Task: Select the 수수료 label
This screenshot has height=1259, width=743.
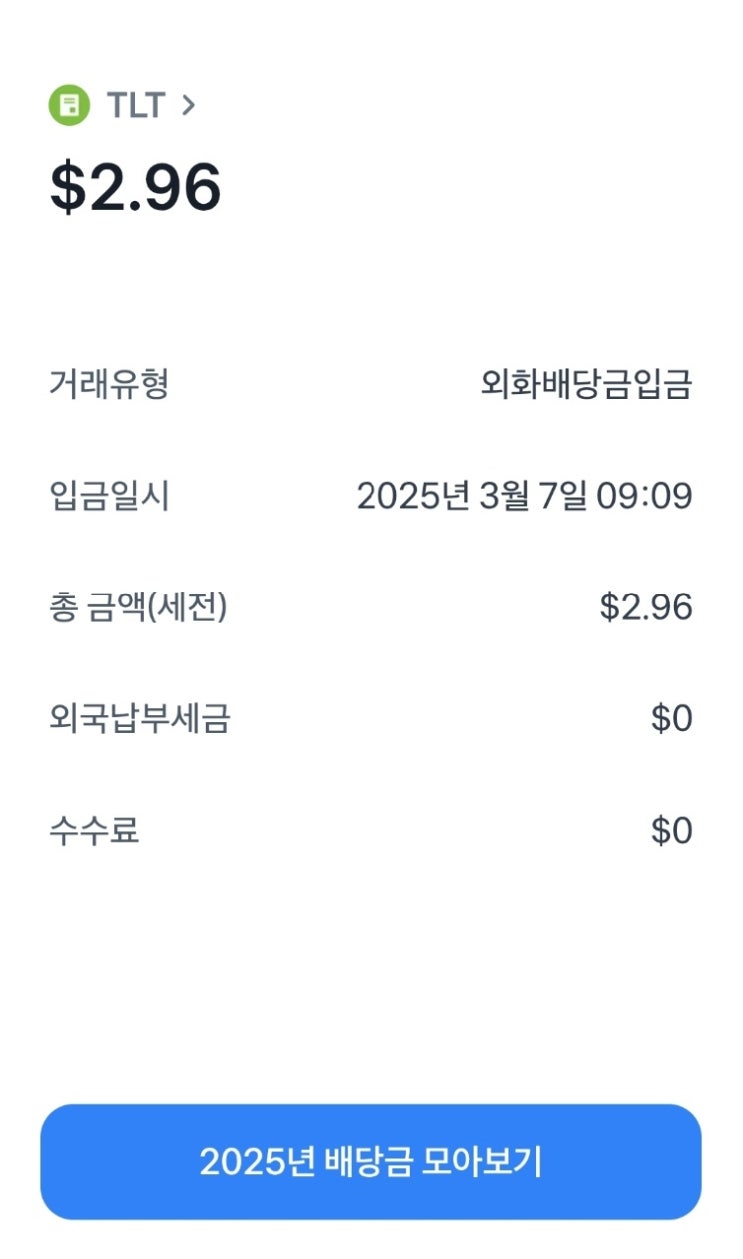Action: point(94,830)
